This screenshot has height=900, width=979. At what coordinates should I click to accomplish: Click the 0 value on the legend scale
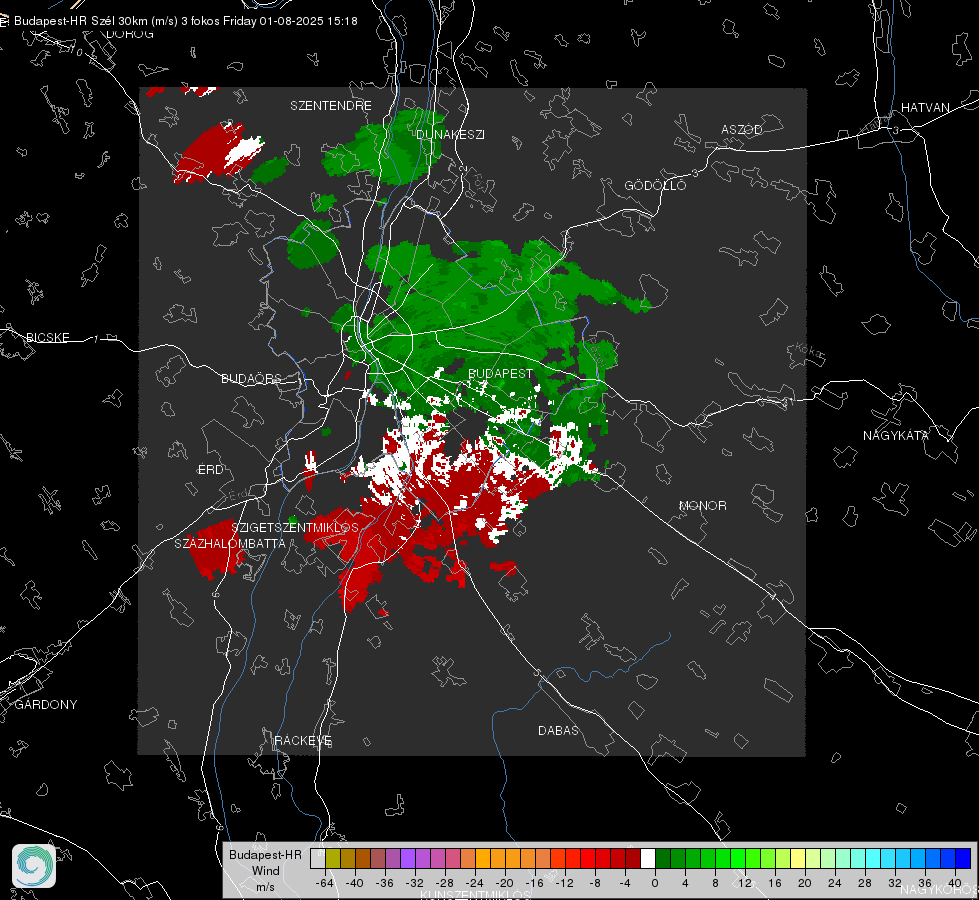[x=654, y=883]
